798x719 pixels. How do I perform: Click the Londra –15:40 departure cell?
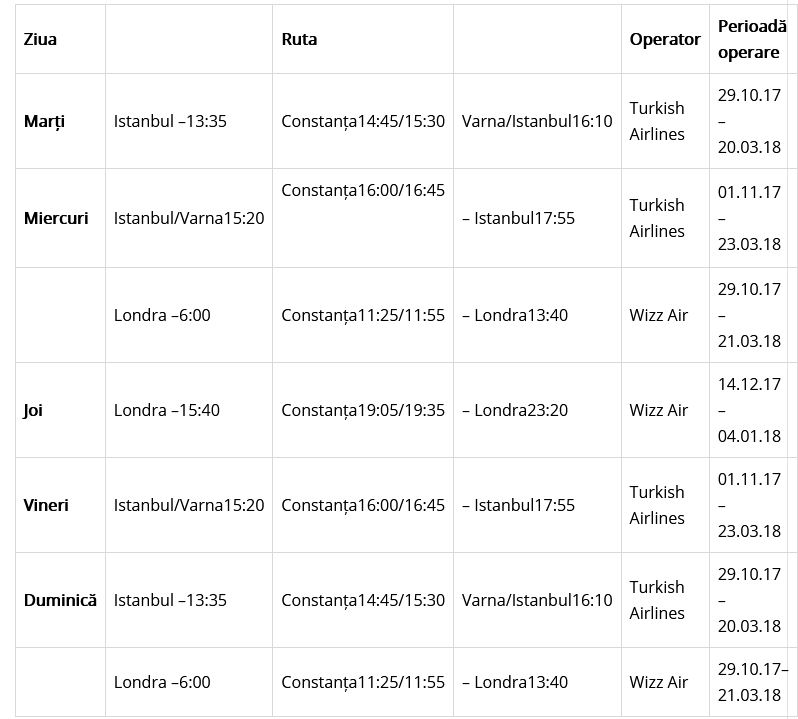(167, 410)
